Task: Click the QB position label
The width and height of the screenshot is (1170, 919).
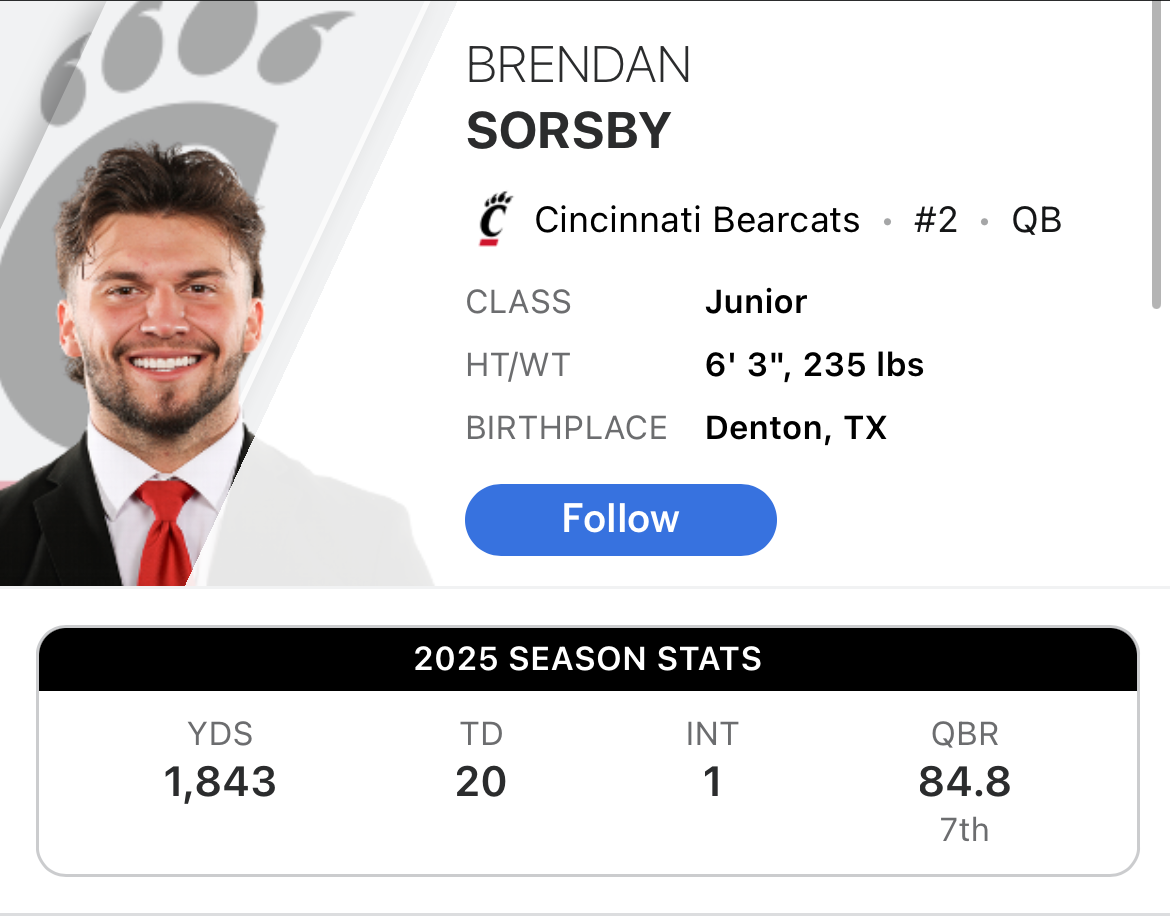Action: (1037, 220)
